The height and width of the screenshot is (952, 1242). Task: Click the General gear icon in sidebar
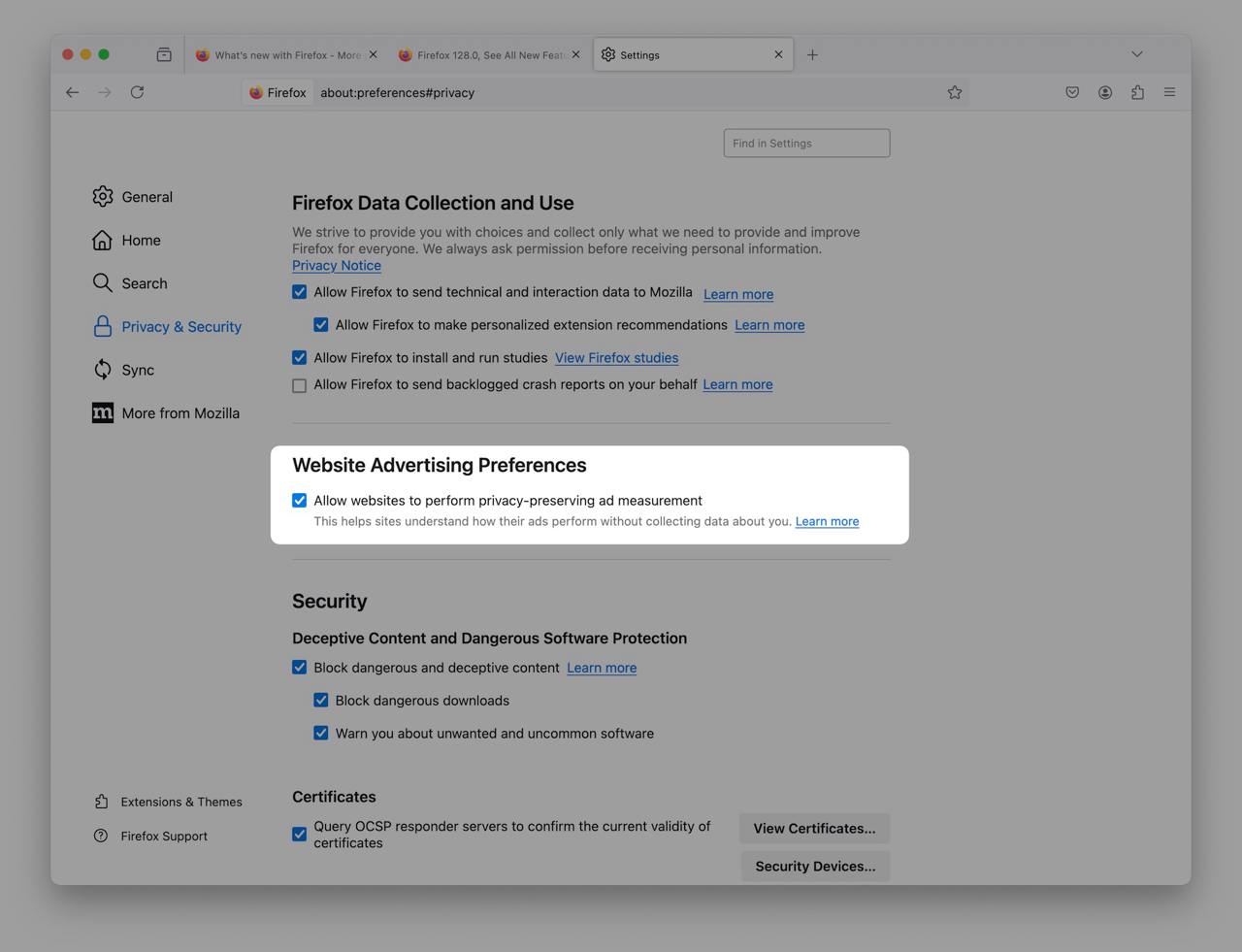click(x=103, y=196)
